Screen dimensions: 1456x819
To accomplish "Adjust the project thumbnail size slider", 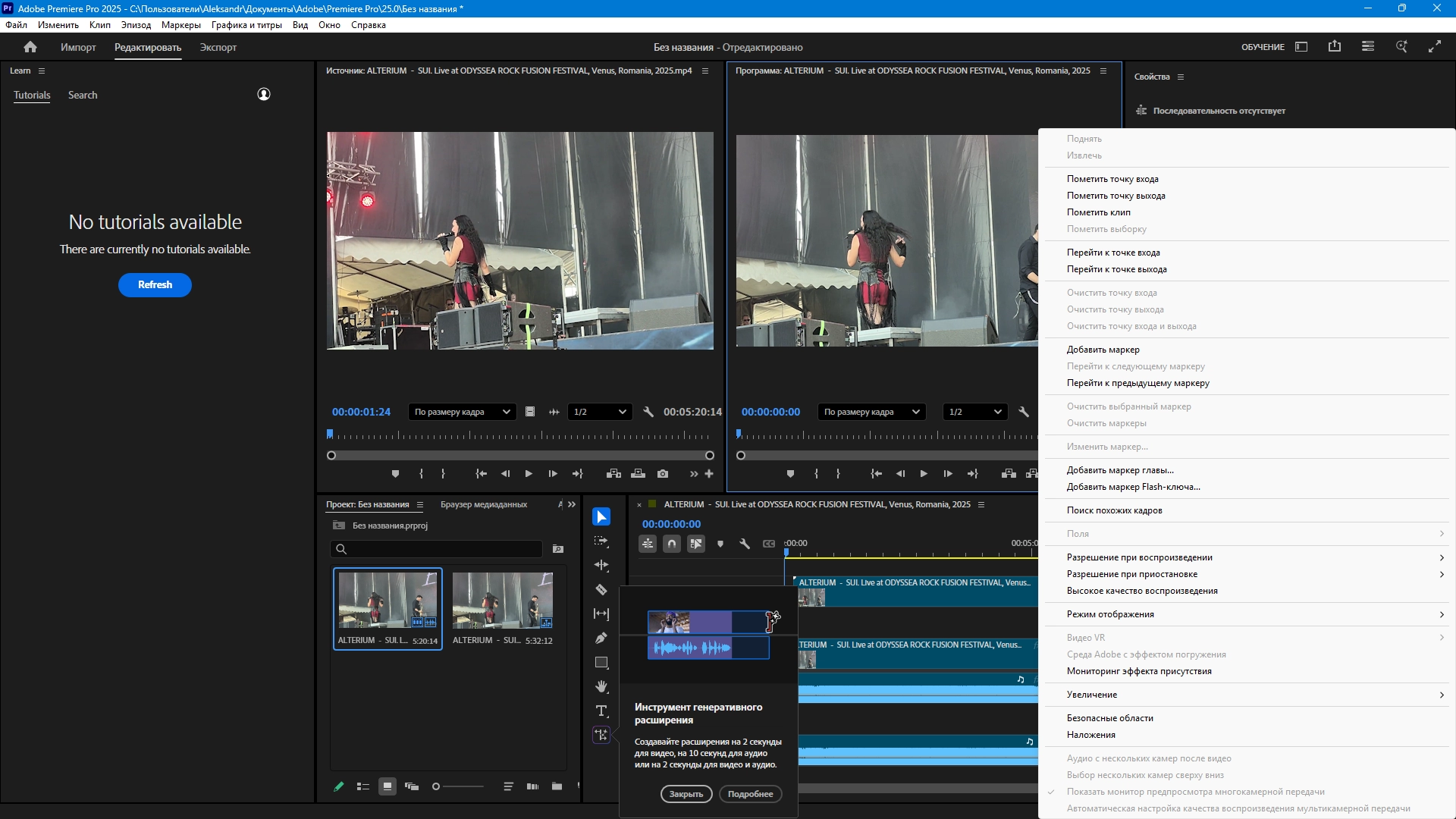I will [437, 786].
